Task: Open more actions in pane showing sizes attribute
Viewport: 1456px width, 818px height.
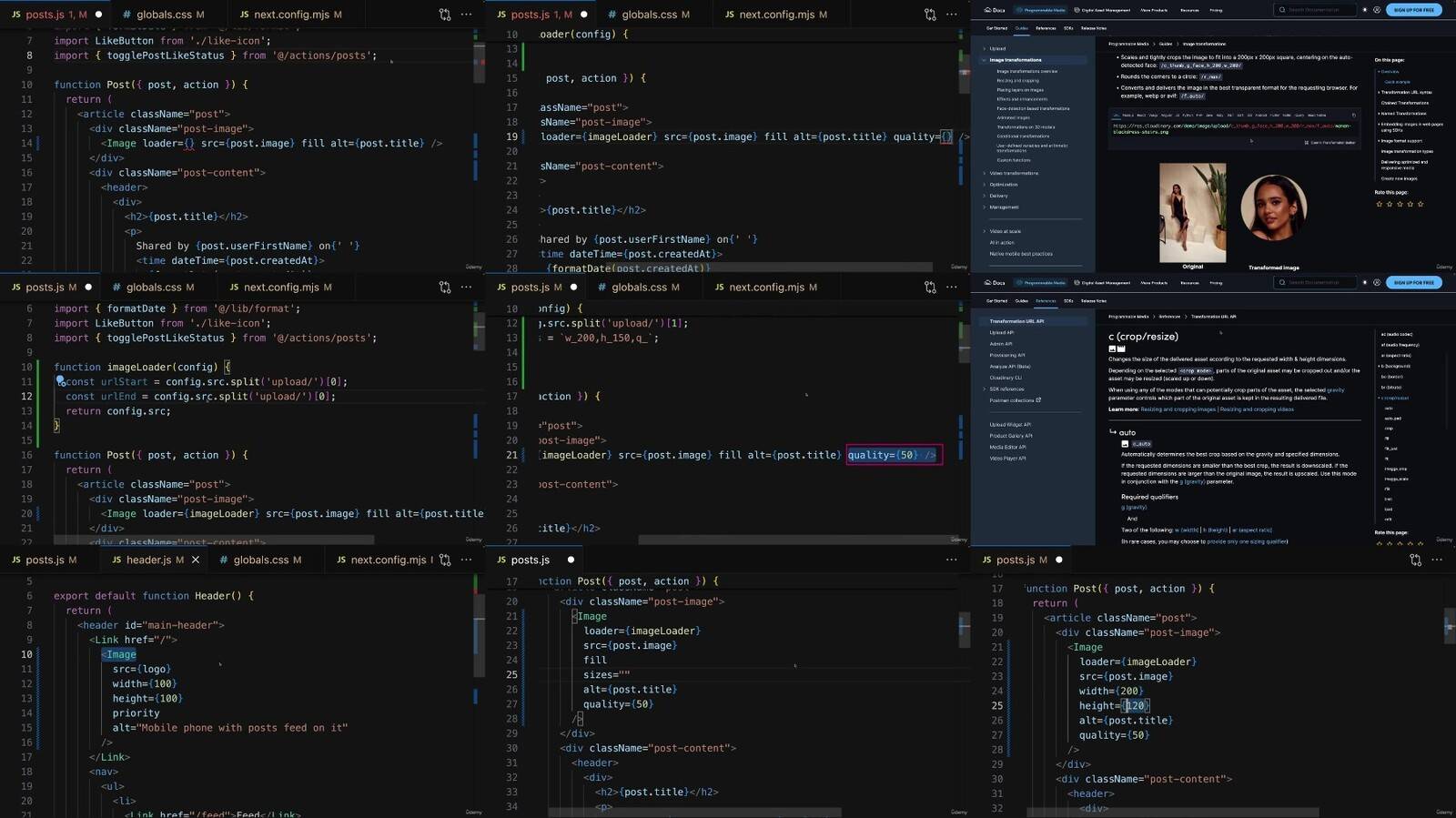Action: [x=951, y=560]
